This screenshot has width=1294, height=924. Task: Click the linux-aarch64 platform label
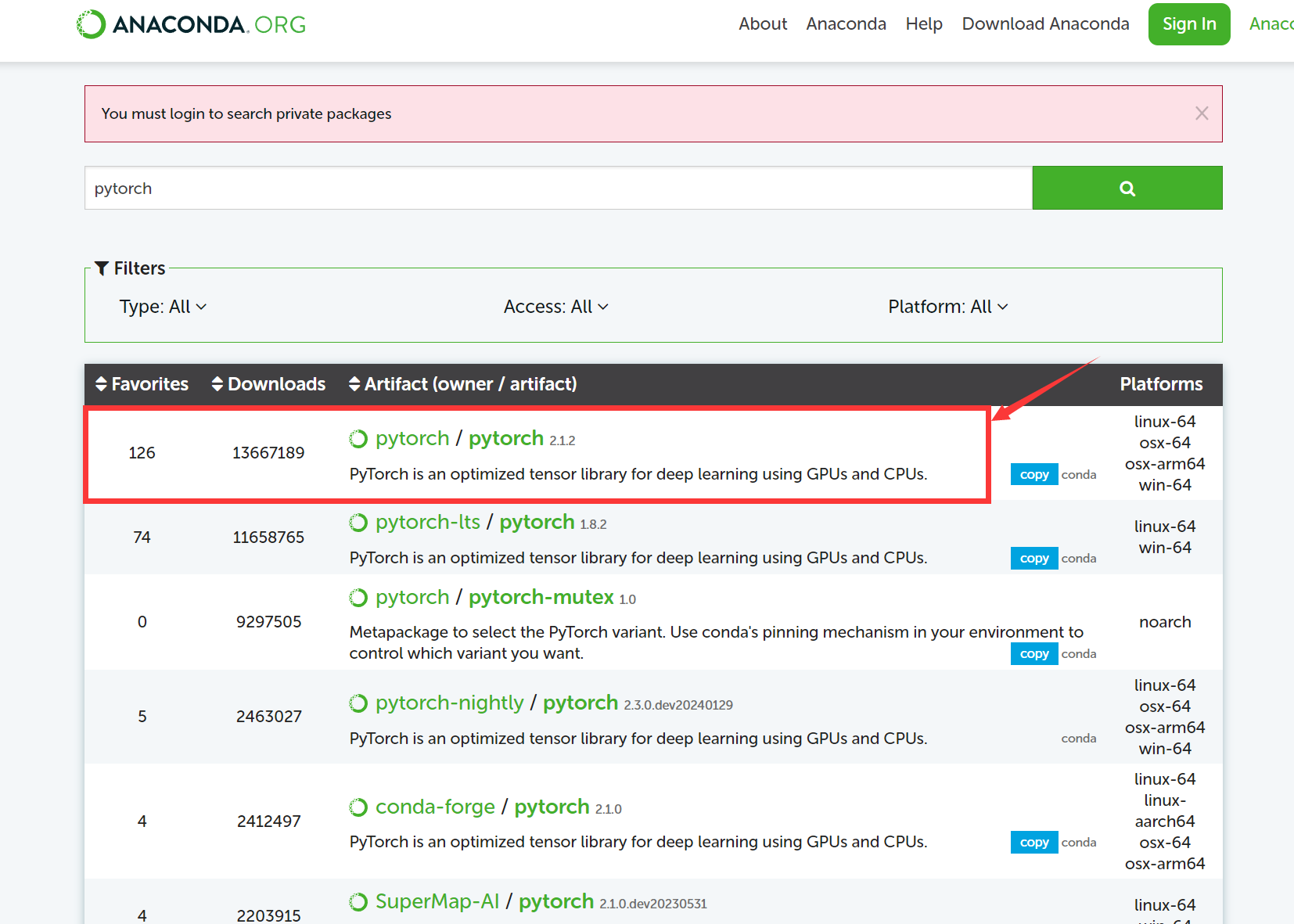tap(1165, 811)
